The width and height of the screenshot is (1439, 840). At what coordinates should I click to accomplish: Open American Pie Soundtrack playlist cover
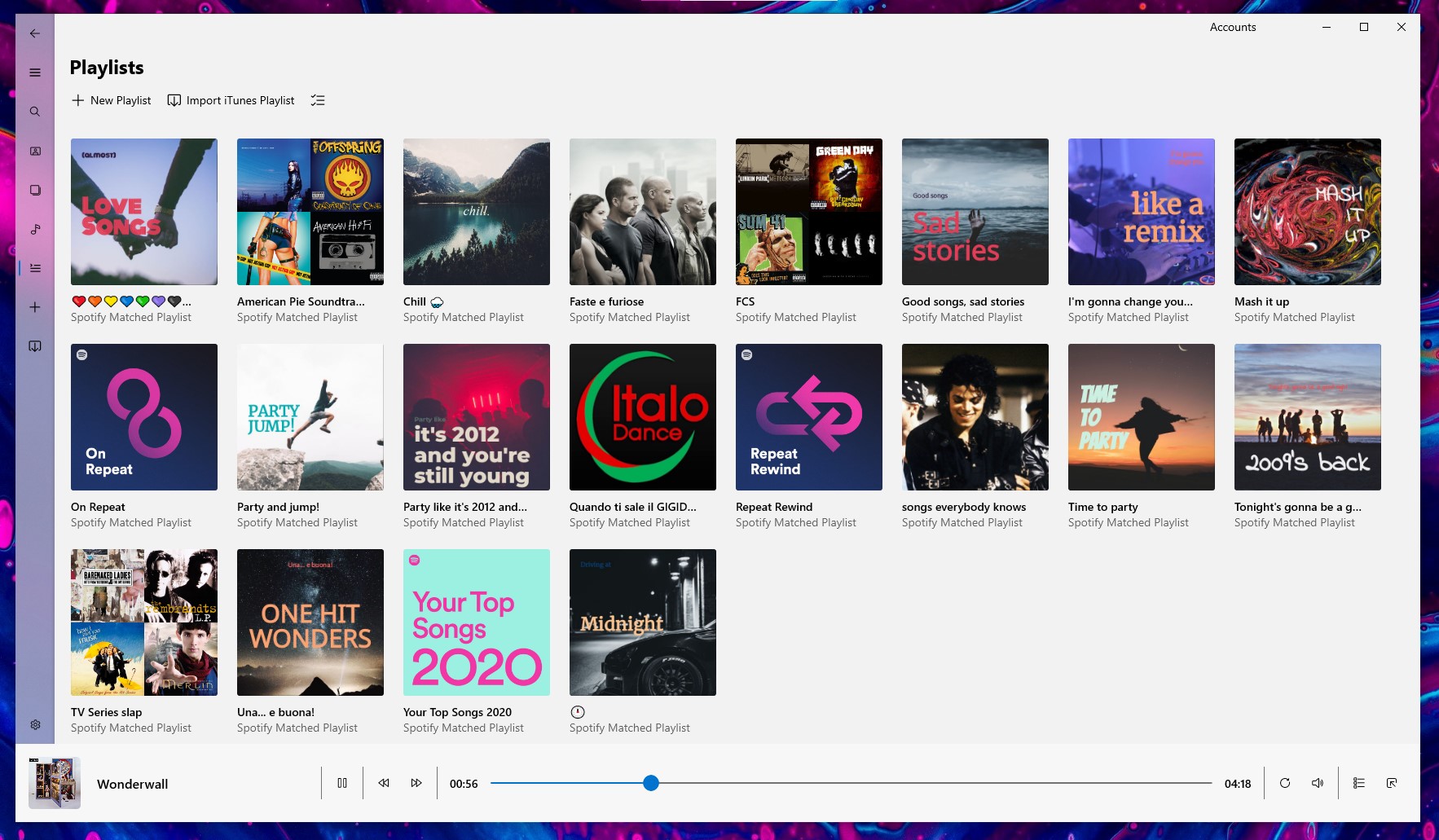click(310, 212)
